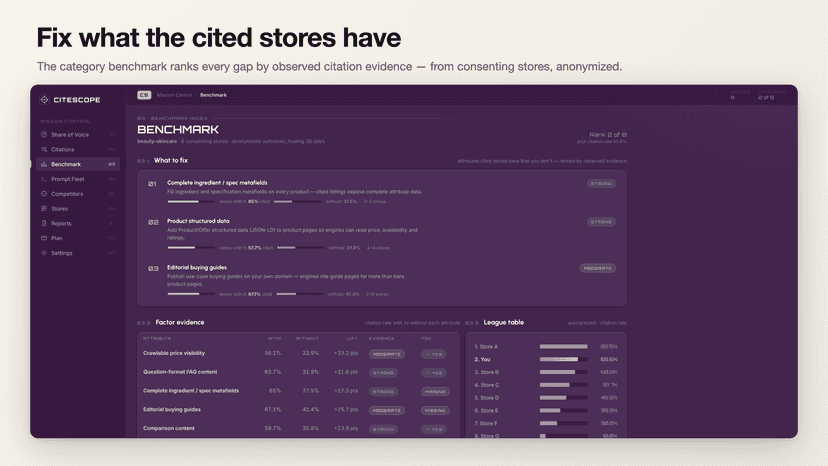Click MODERATE badge on Editorial buying guides

pos(598,268)
